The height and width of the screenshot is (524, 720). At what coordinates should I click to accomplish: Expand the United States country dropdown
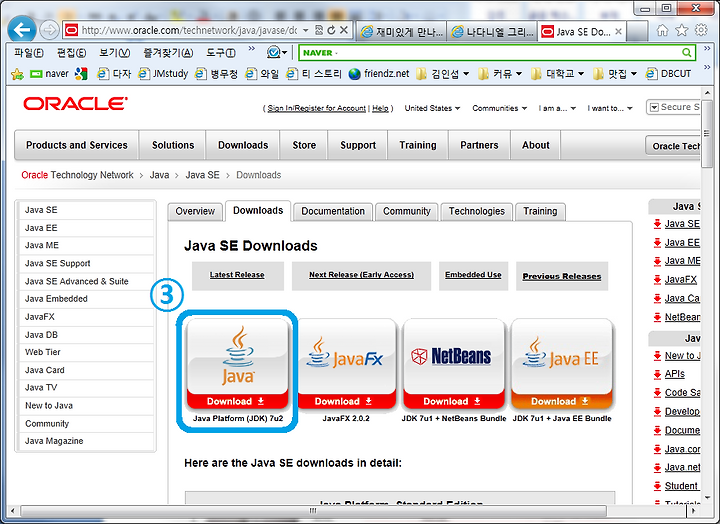(432, 108)
